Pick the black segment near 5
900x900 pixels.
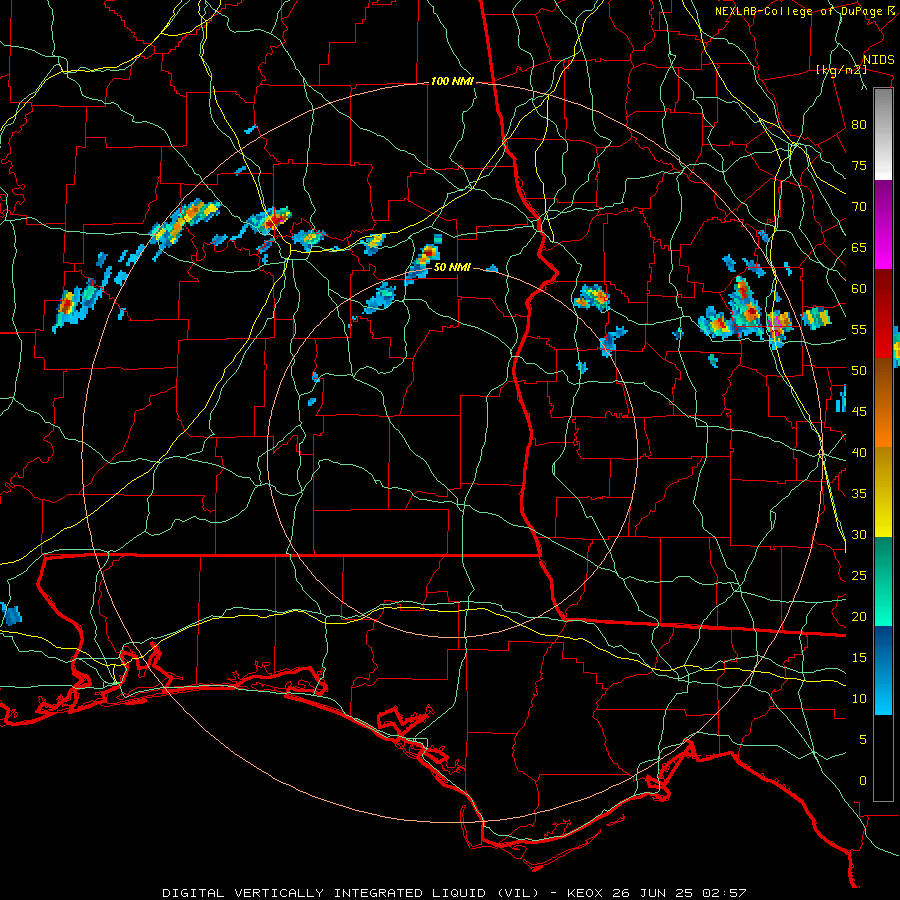pyautogui.click(x=883, y=758)
